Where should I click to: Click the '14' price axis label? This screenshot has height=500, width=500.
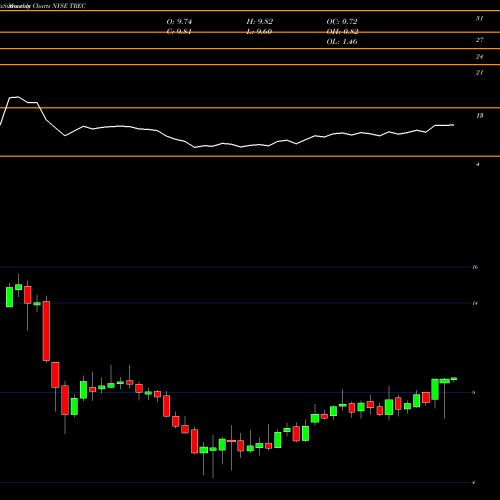tap(475, 303)
